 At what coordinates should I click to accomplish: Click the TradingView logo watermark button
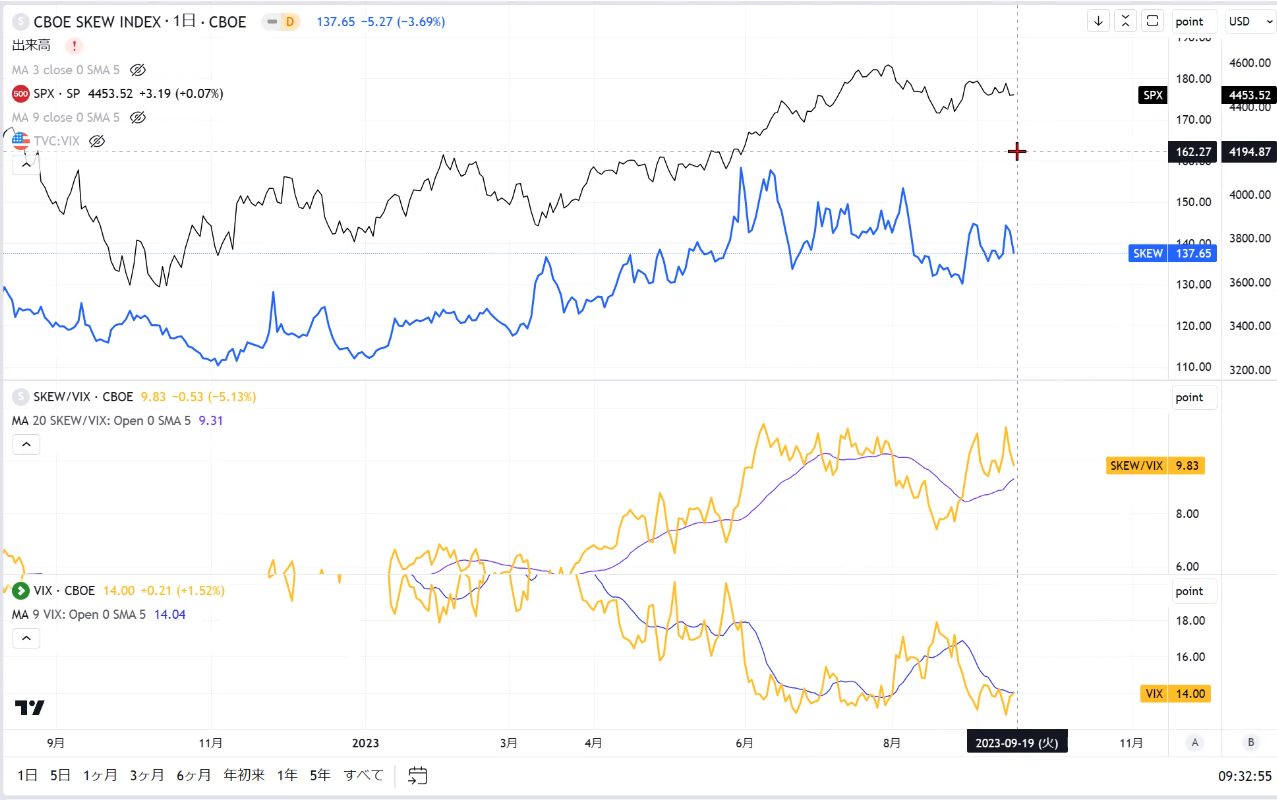pyautogui.click(x=30, y=707)
